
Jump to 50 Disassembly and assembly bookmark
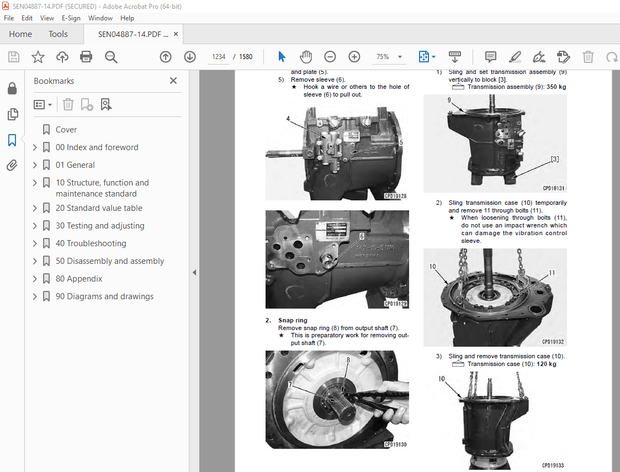click(x=110, y=261)
